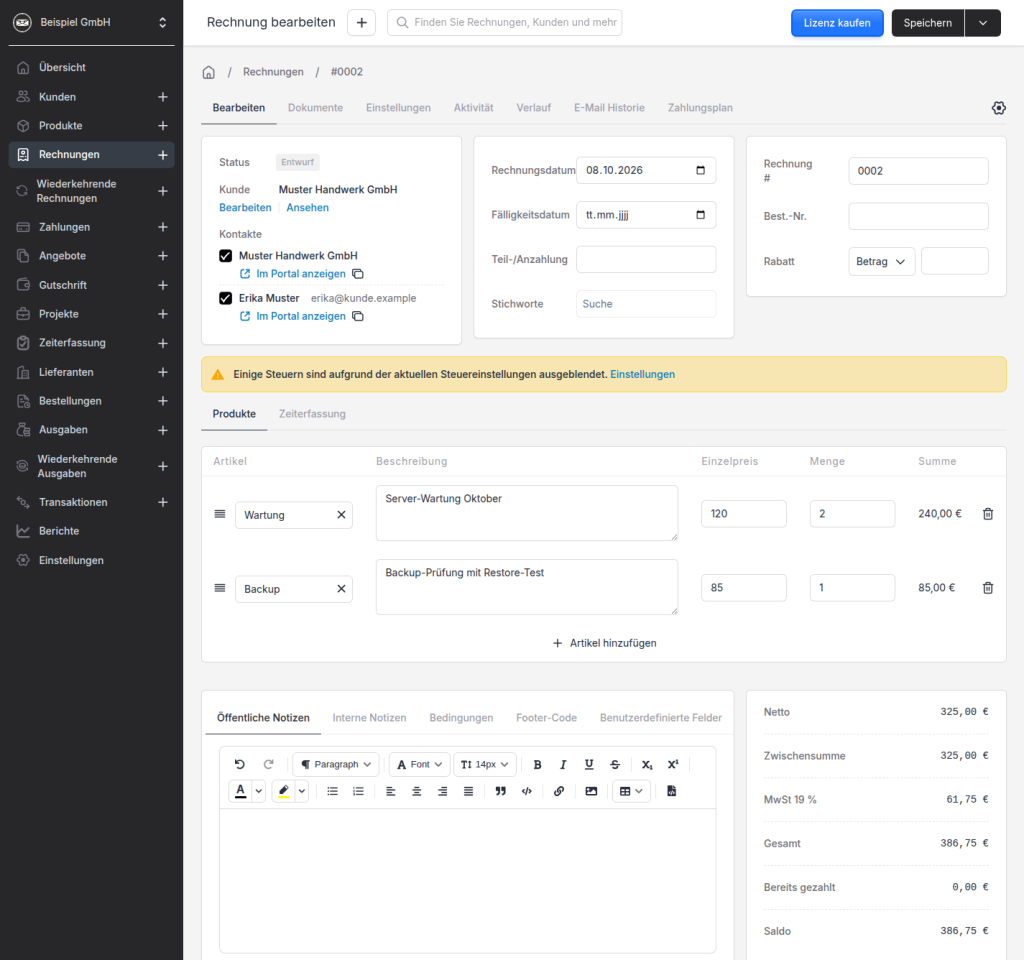This screenshot has height=960, width=1024.
Task: Toggle underline formatting in notes editor
Action: point(589,764)
